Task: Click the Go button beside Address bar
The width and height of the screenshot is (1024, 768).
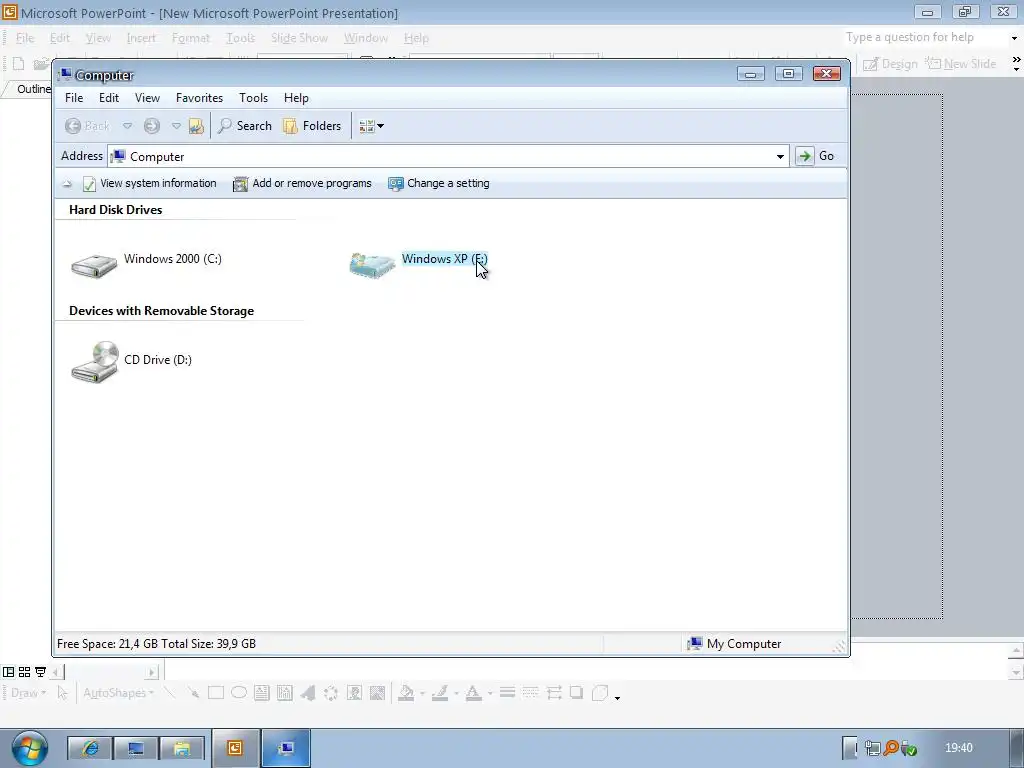Action: tap(815, 156)
